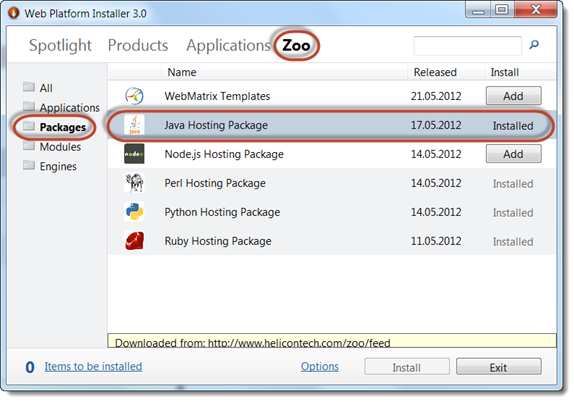Click the disabled Install button
This screenshot has height=402, width=574.
407,367
